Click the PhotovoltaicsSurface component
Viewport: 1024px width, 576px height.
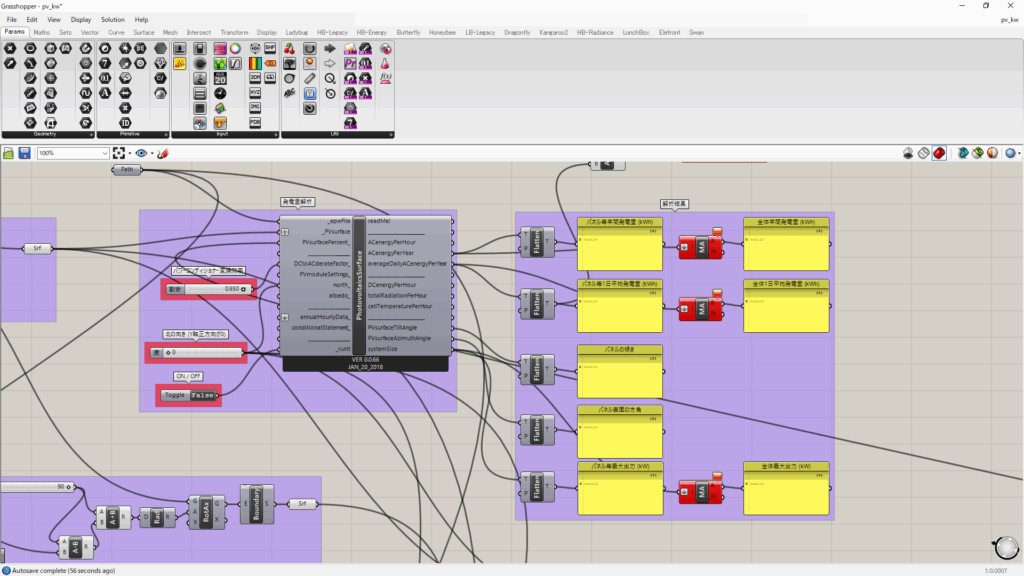click(x=359, y=286)
